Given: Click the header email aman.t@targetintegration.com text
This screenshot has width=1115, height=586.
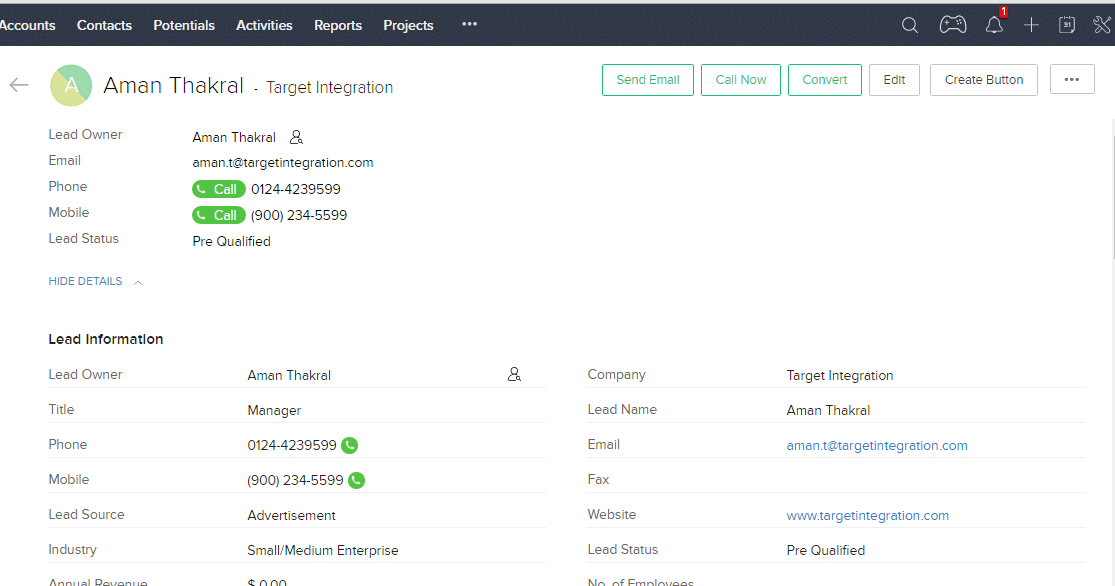Looking at the screenshot, I should click(282, 163).
